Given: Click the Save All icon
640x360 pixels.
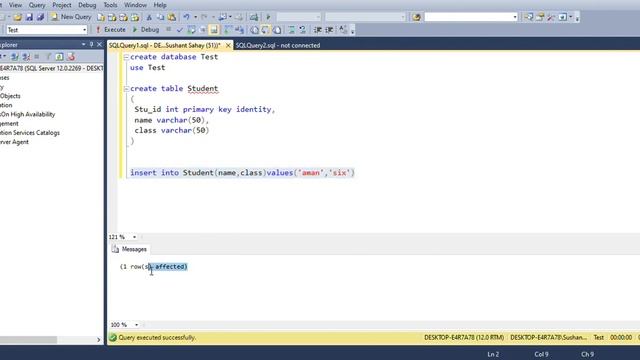Looking at the screenshot, I should pos(40,17).
